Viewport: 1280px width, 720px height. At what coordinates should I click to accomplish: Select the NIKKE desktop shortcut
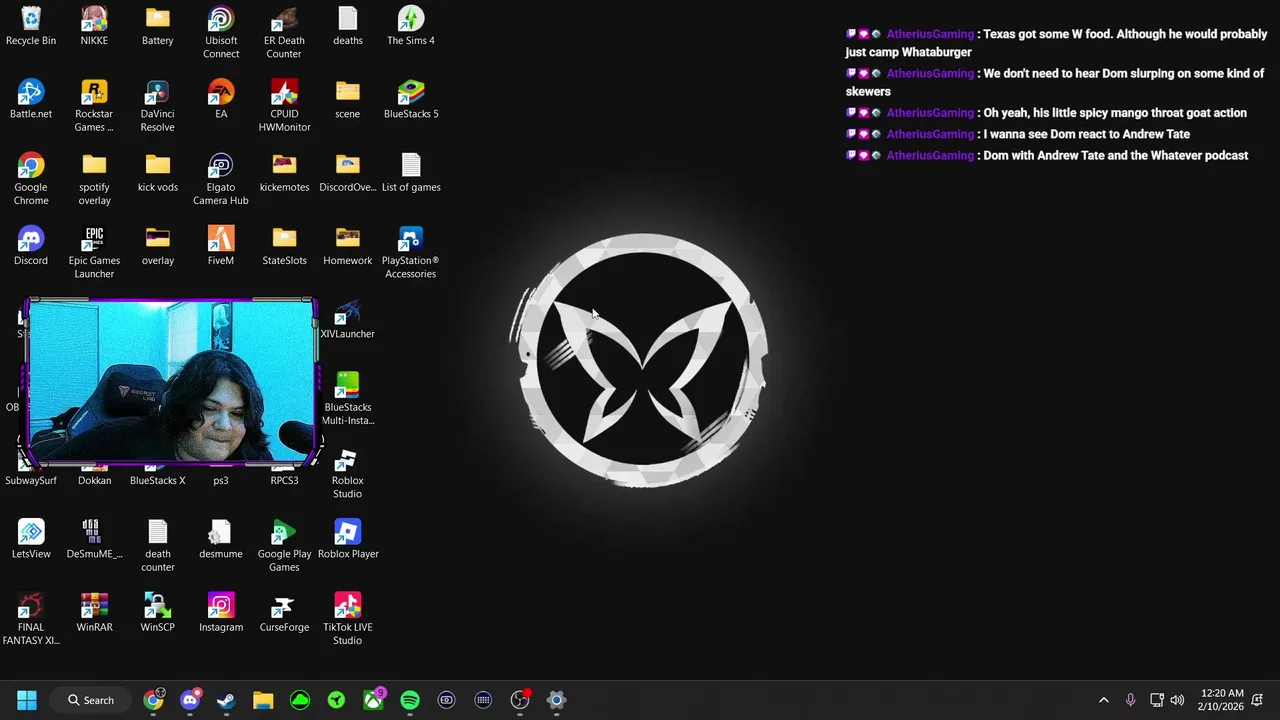coord(94,26)
